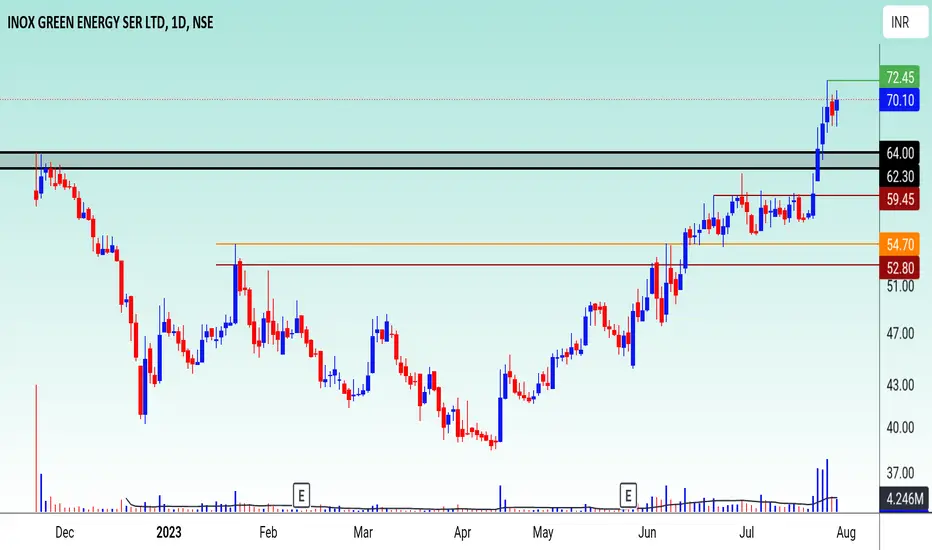Click the 64.00 price level label

pyautogui.click(x=900, y=153)
